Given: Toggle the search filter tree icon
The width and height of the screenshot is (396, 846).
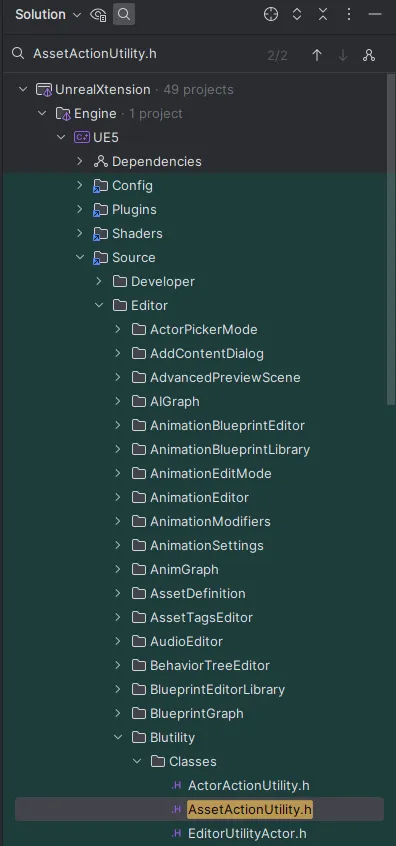Looking at the screenshot, I should click(369, 55).
